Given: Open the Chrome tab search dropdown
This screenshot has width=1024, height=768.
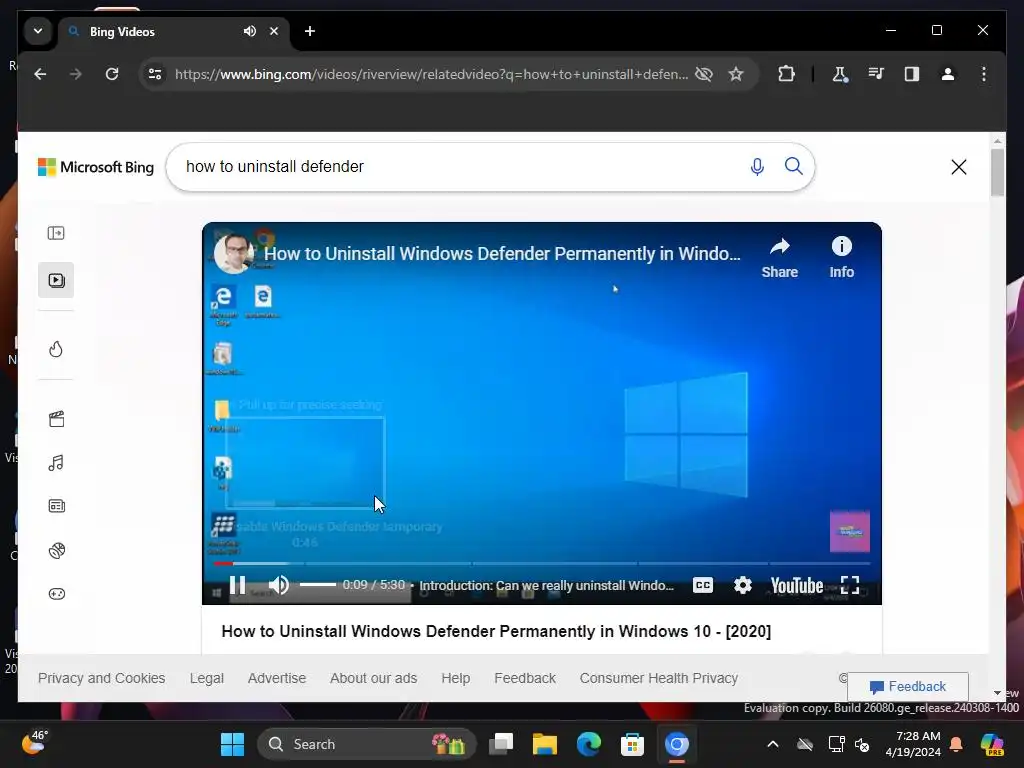Looking at the screenshot, I should [x=38, y=31].
